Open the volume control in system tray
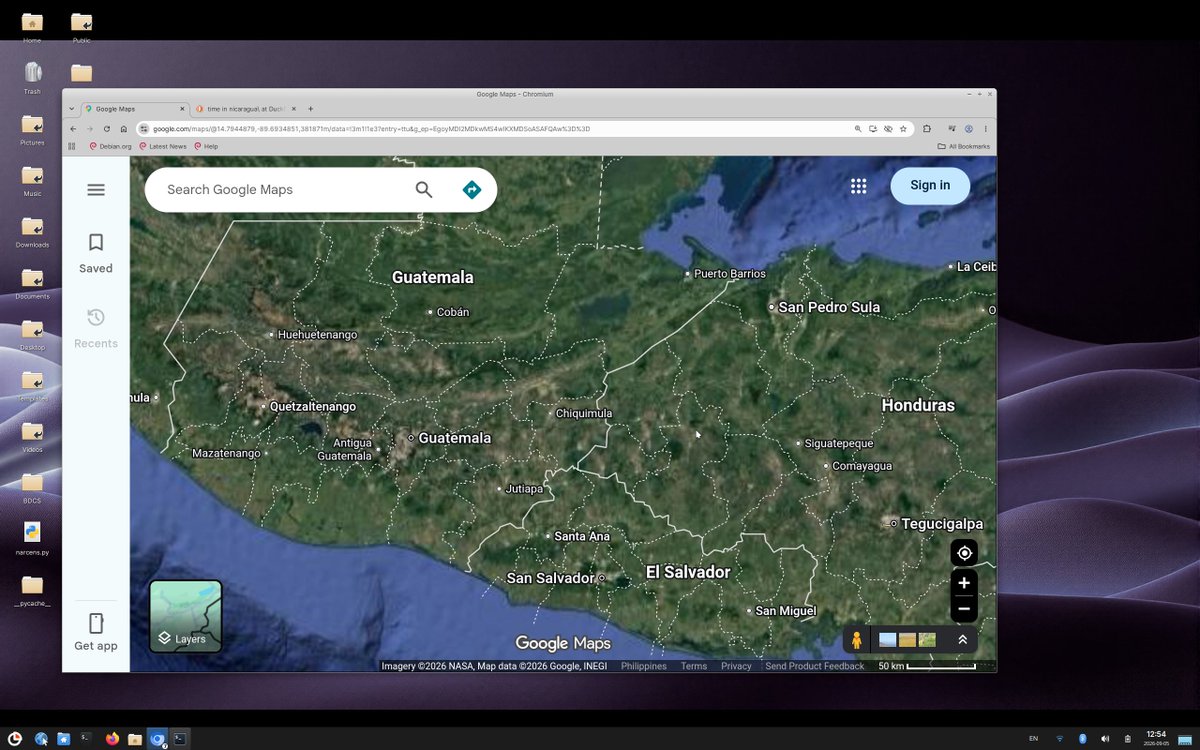The image size is (1200, 750). (x=1105, y=739)
